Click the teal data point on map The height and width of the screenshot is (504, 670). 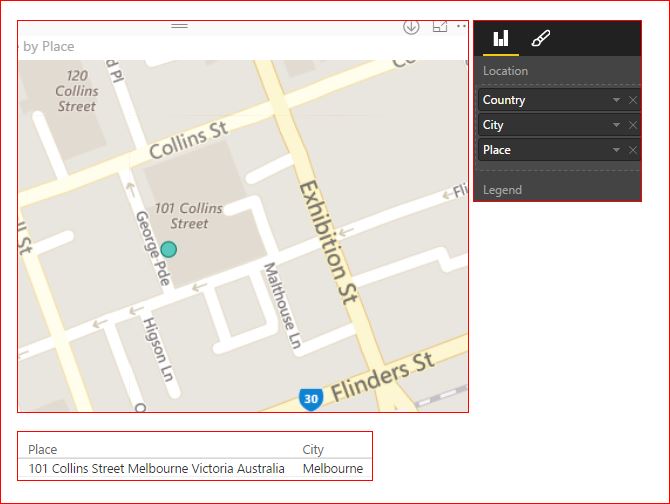pyautogui.click(x=169, y=249)
